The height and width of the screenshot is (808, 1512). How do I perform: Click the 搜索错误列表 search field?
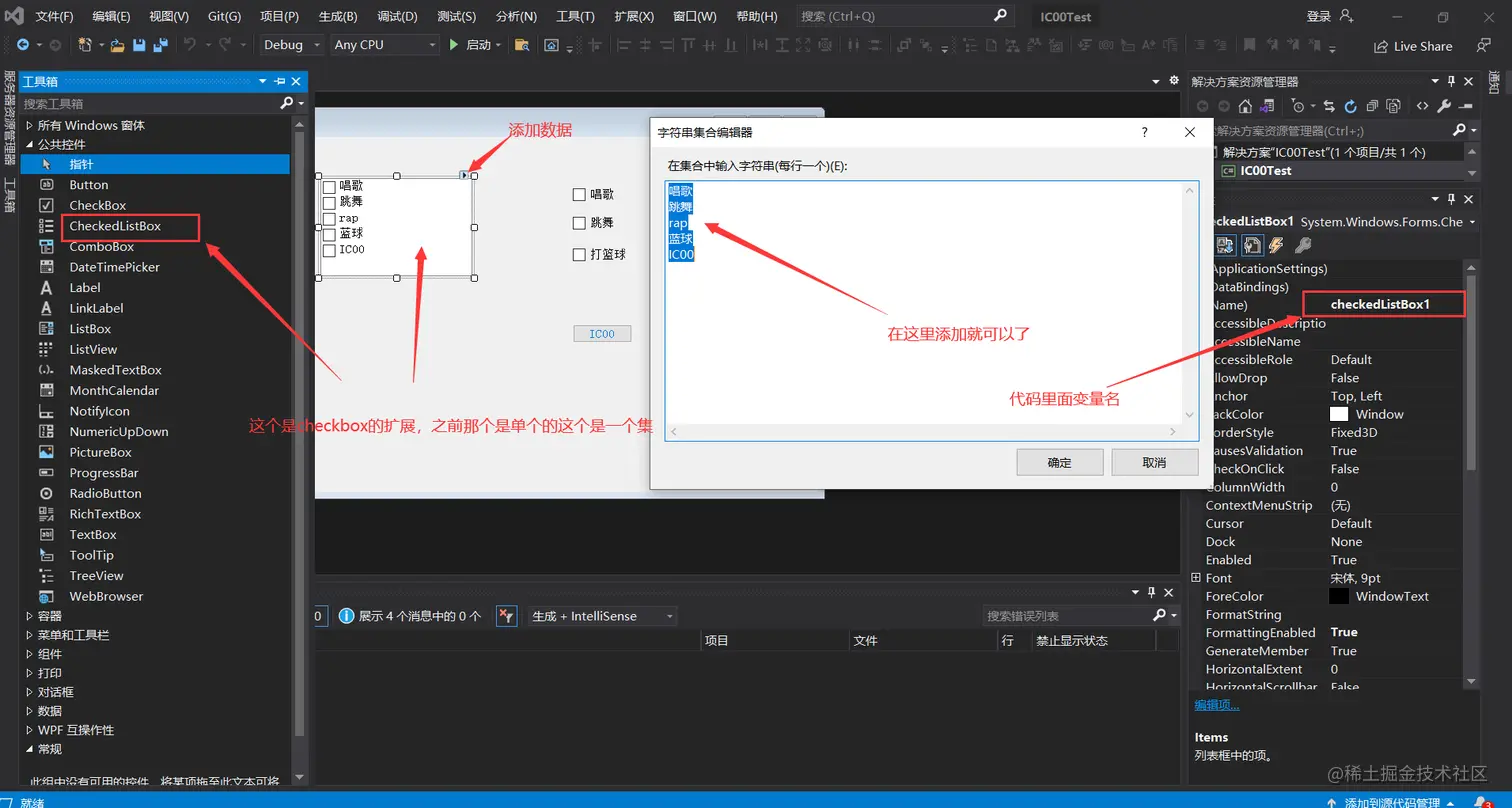pos(1065,616)
